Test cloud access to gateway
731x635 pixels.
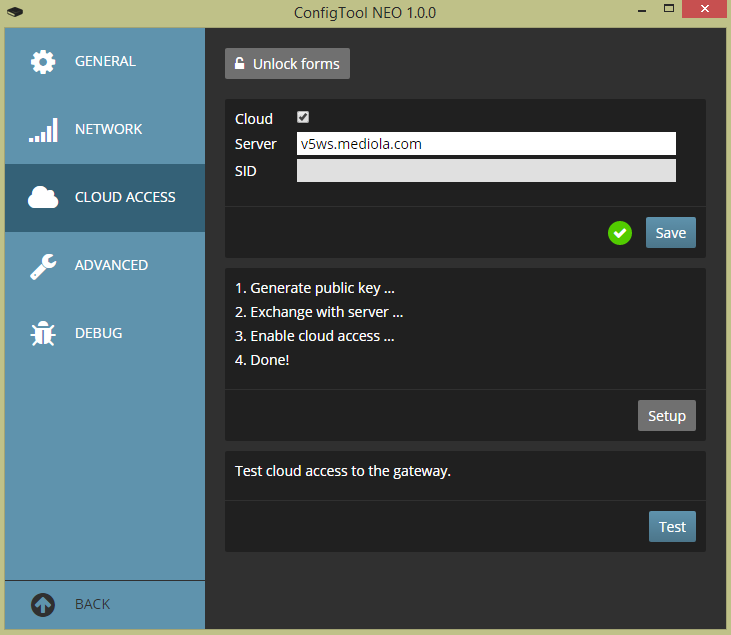tap(671, 527)
